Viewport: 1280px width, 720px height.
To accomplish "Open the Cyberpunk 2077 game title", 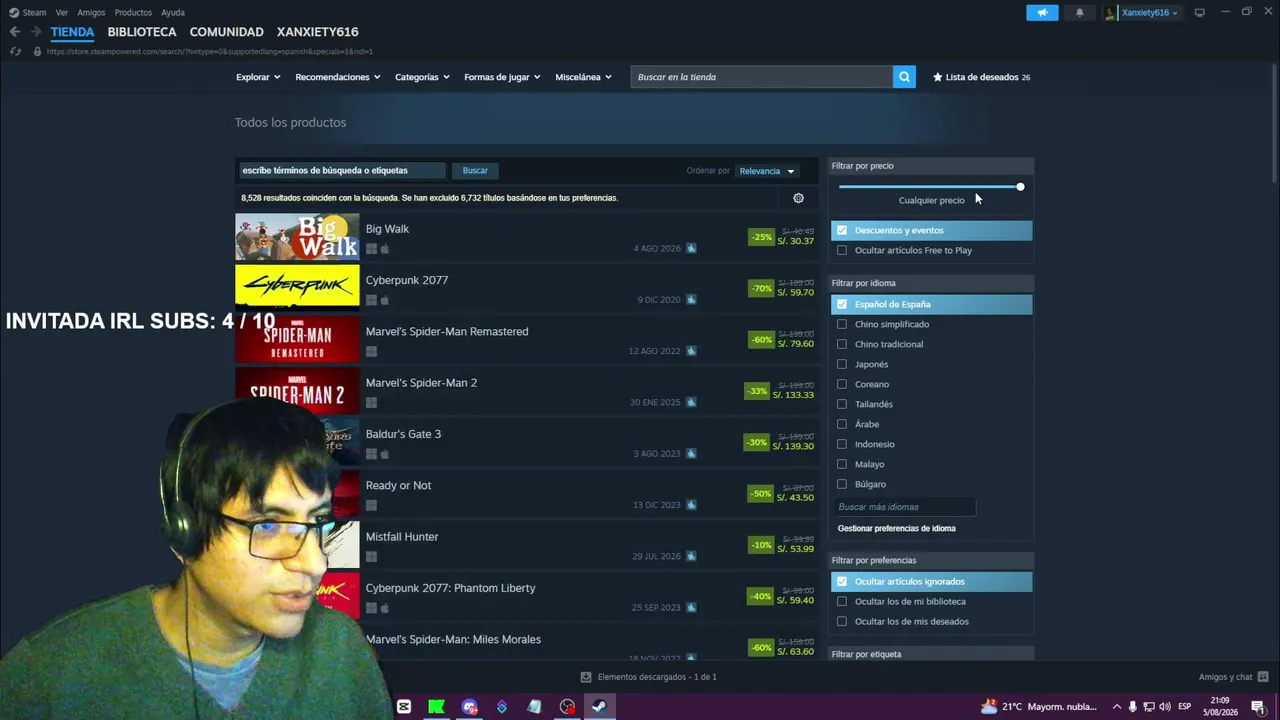I will coord(407,280).
